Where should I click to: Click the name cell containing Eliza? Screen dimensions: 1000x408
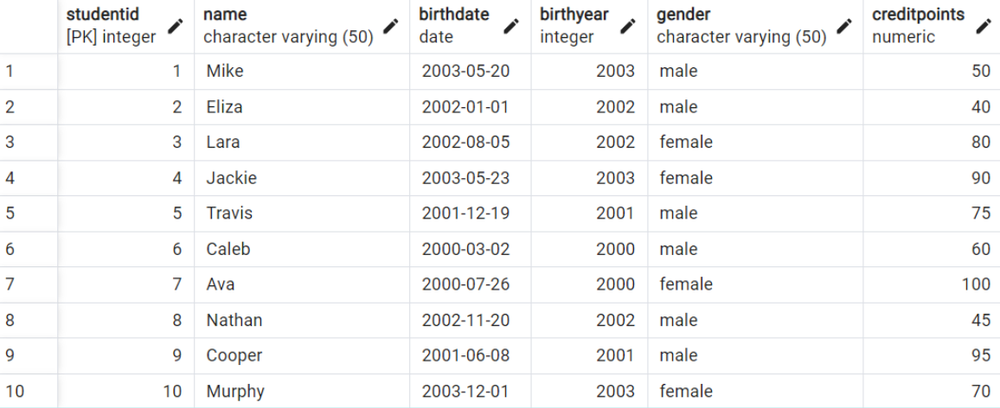(x=302, y=106)
